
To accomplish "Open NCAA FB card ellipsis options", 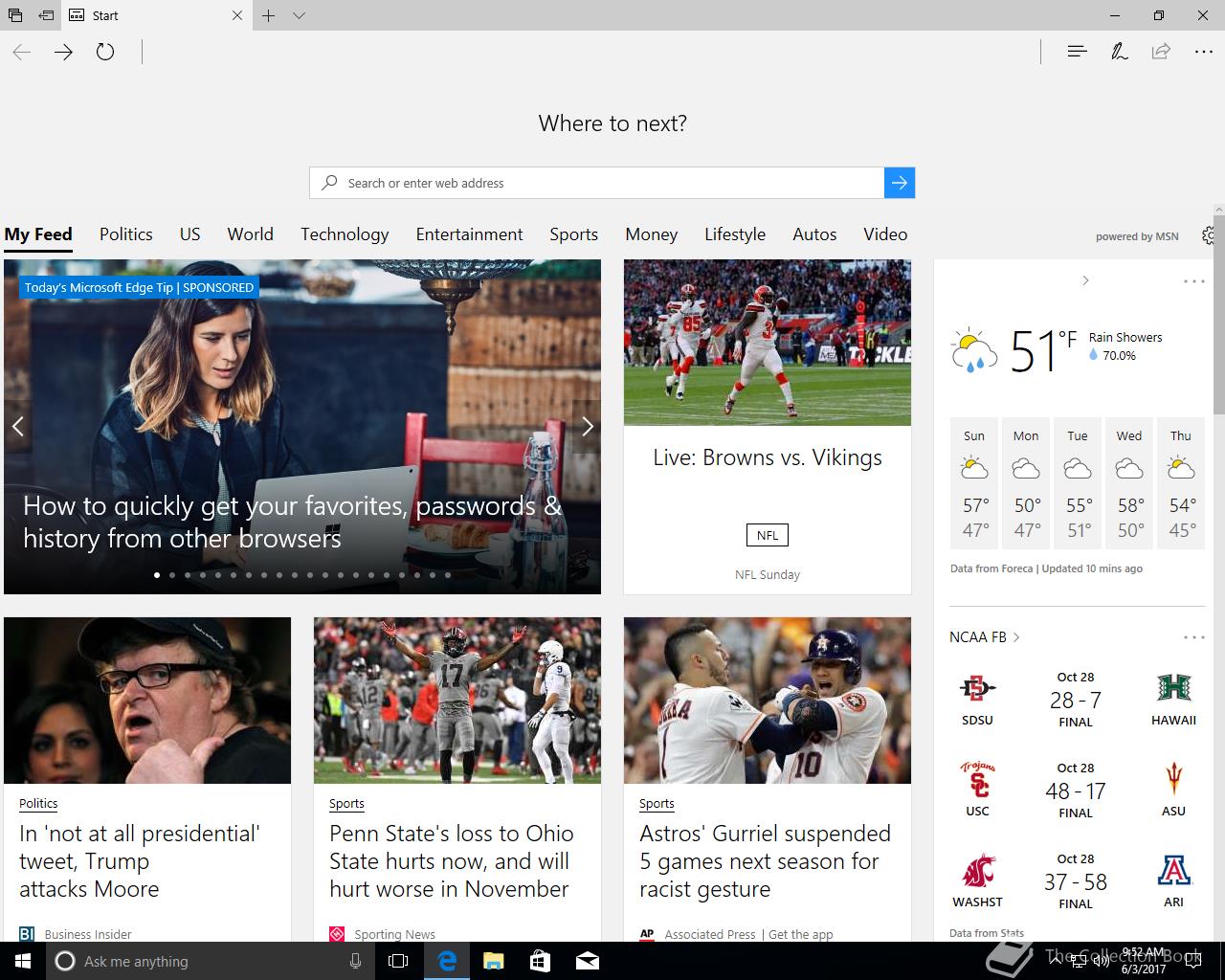I will click(x=1194, y=637).
